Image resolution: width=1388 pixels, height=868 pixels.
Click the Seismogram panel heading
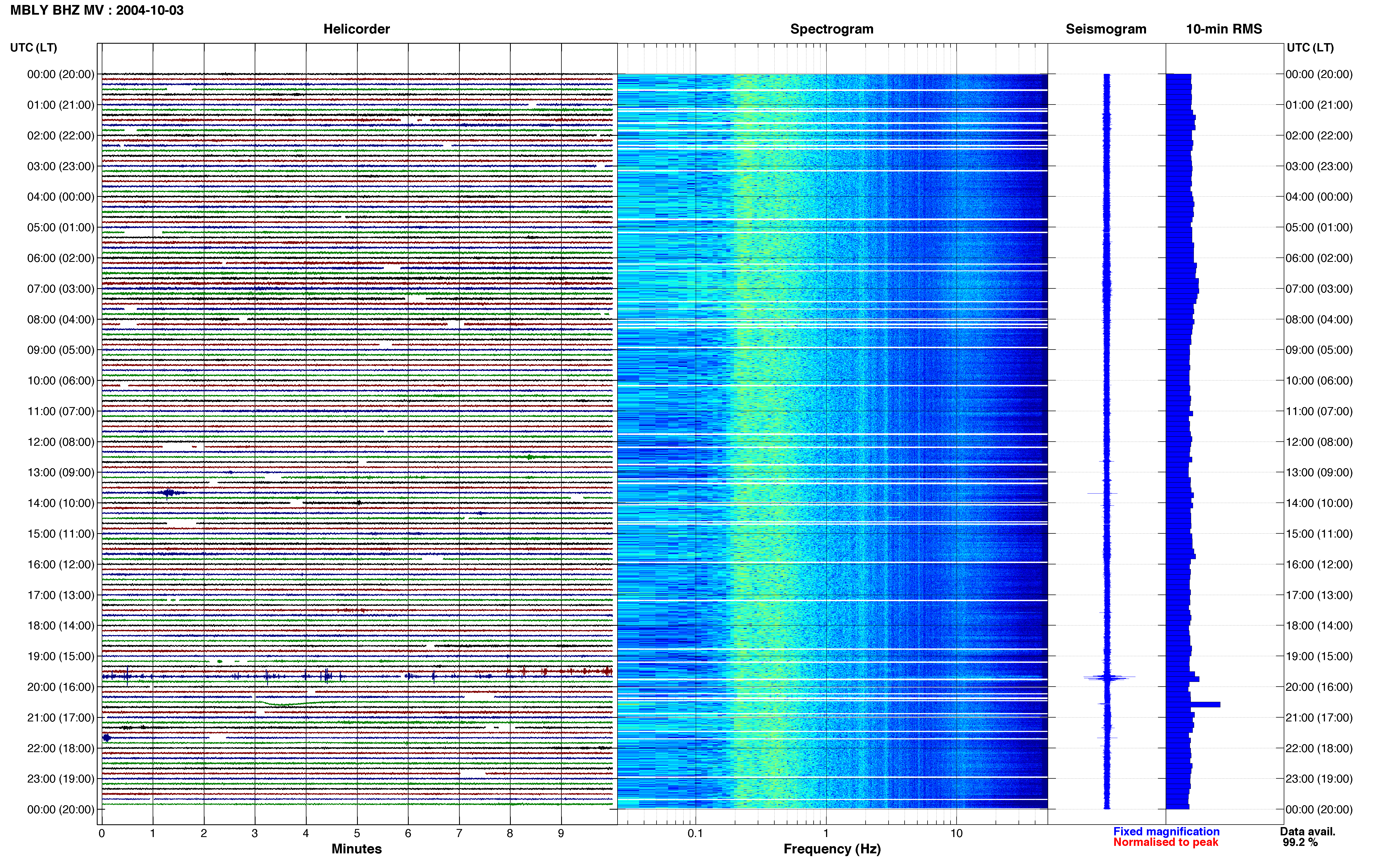coord(1106,29)
